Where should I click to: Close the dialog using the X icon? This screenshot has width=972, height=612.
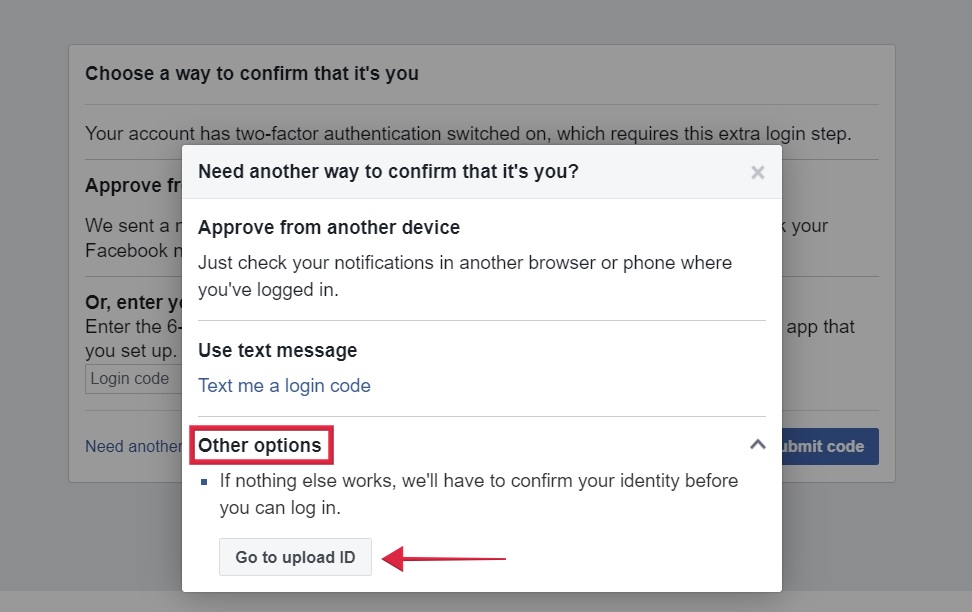[x=757, y=171]
